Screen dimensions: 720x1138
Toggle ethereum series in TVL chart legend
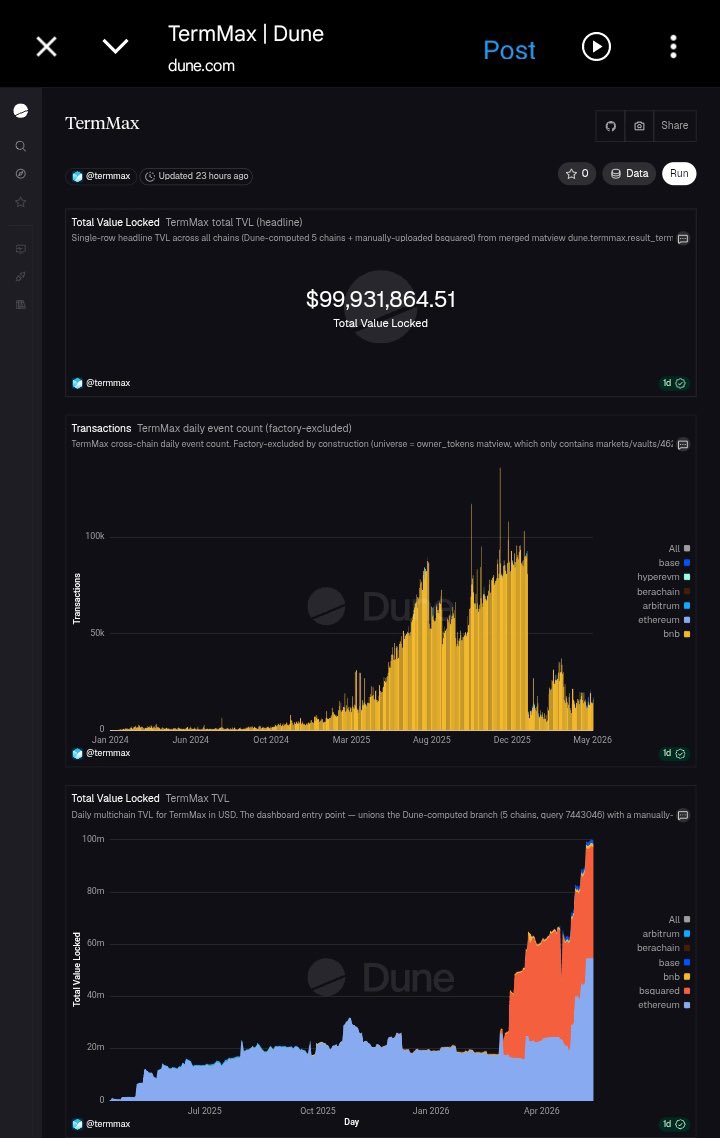(664, 1005)
